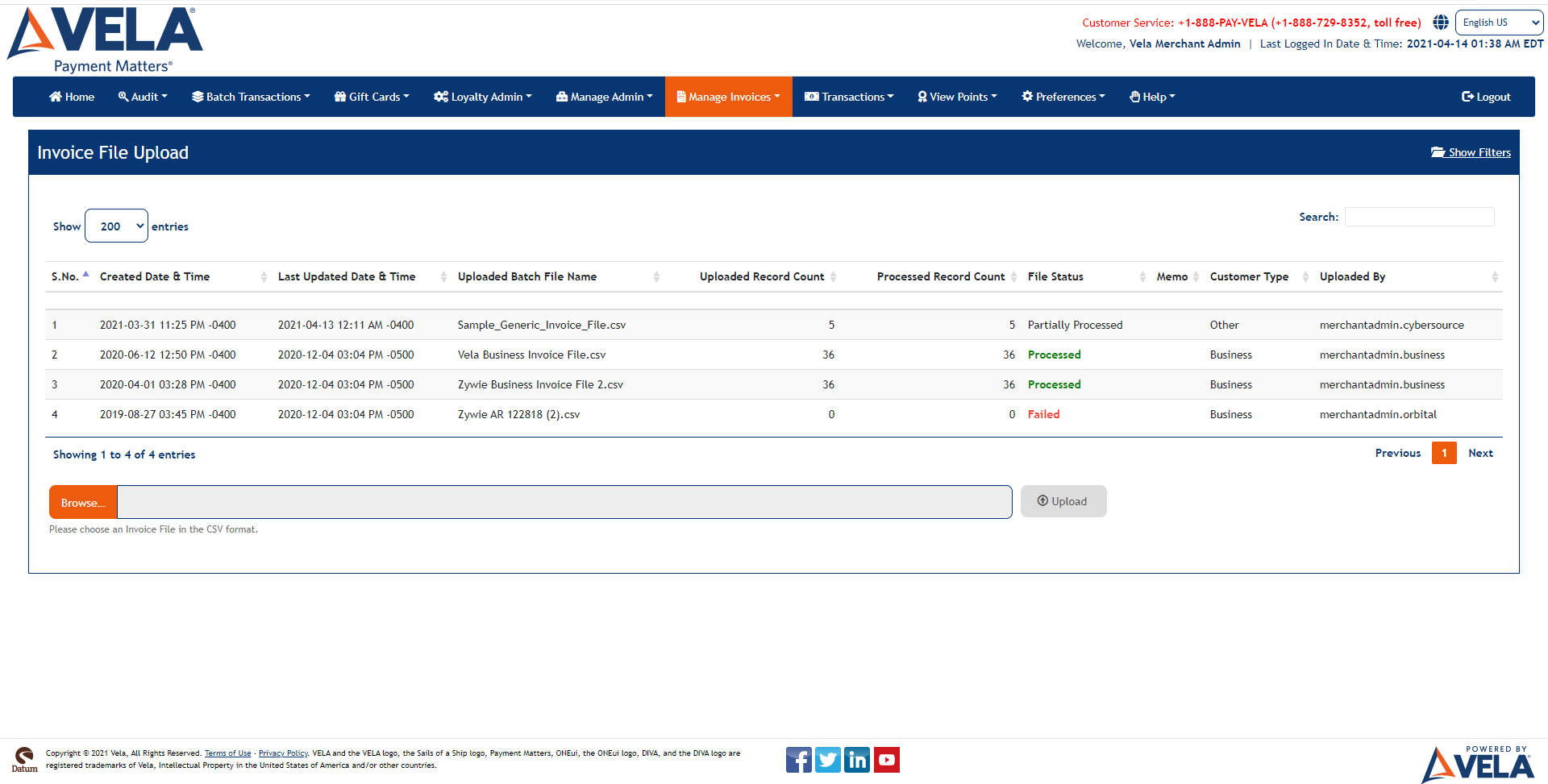Sort by Customer Type column

point(1259,276)
